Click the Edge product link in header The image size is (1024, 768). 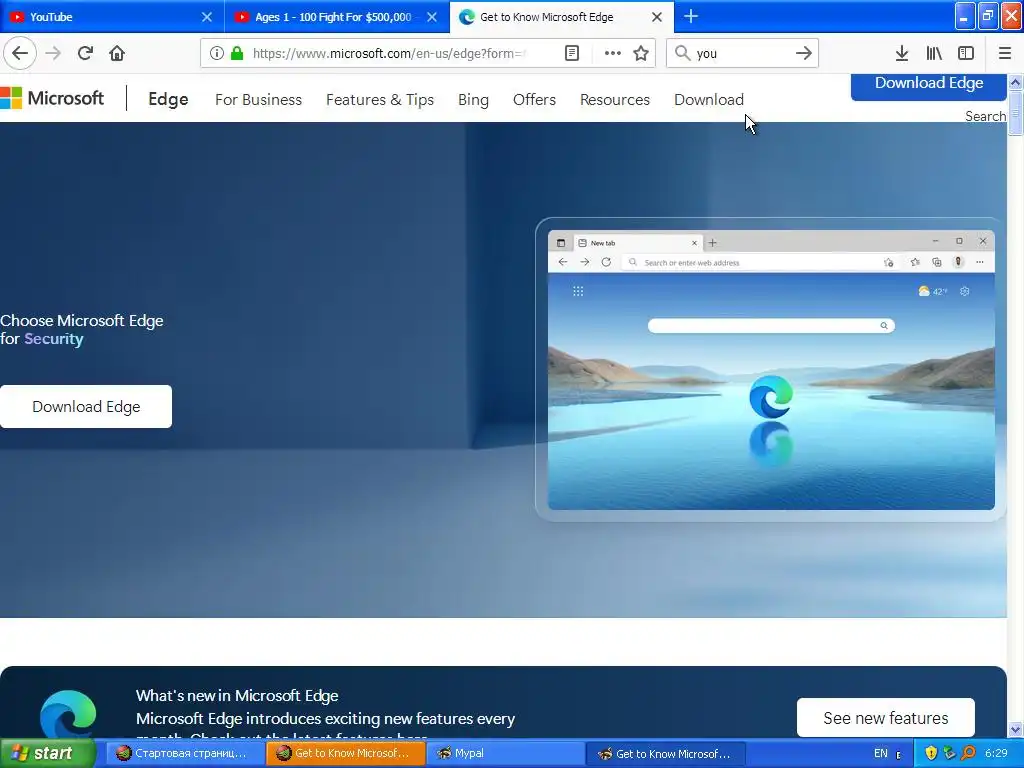point(168,99)
